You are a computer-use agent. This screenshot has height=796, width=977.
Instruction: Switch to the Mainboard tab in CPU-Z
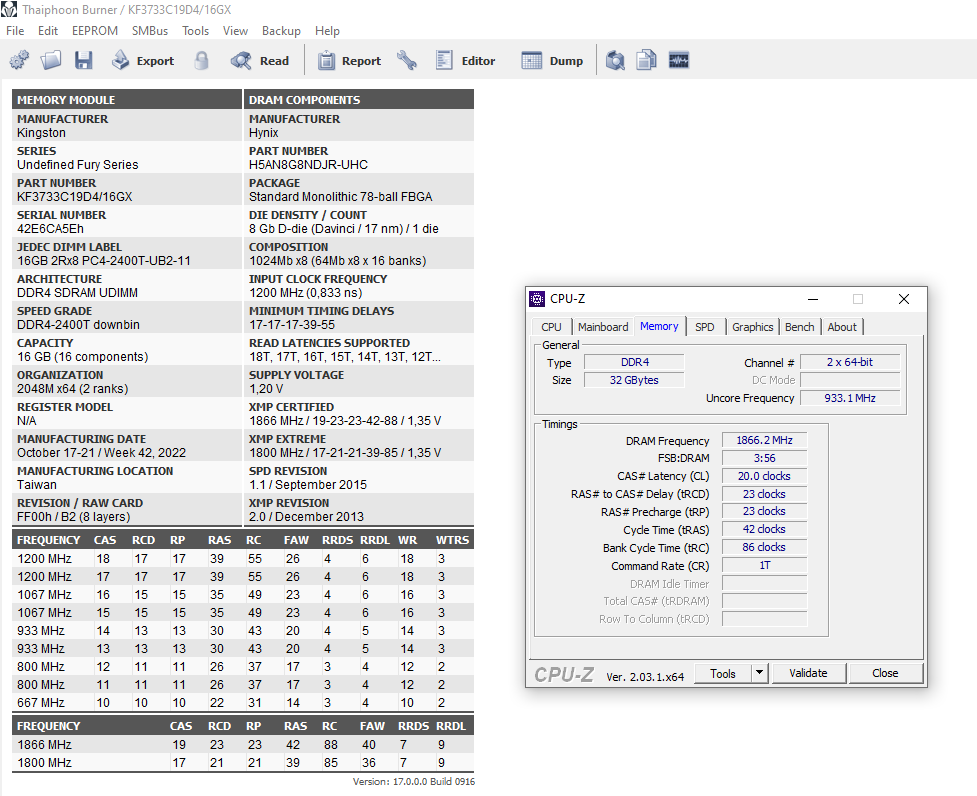coord(603,327)
